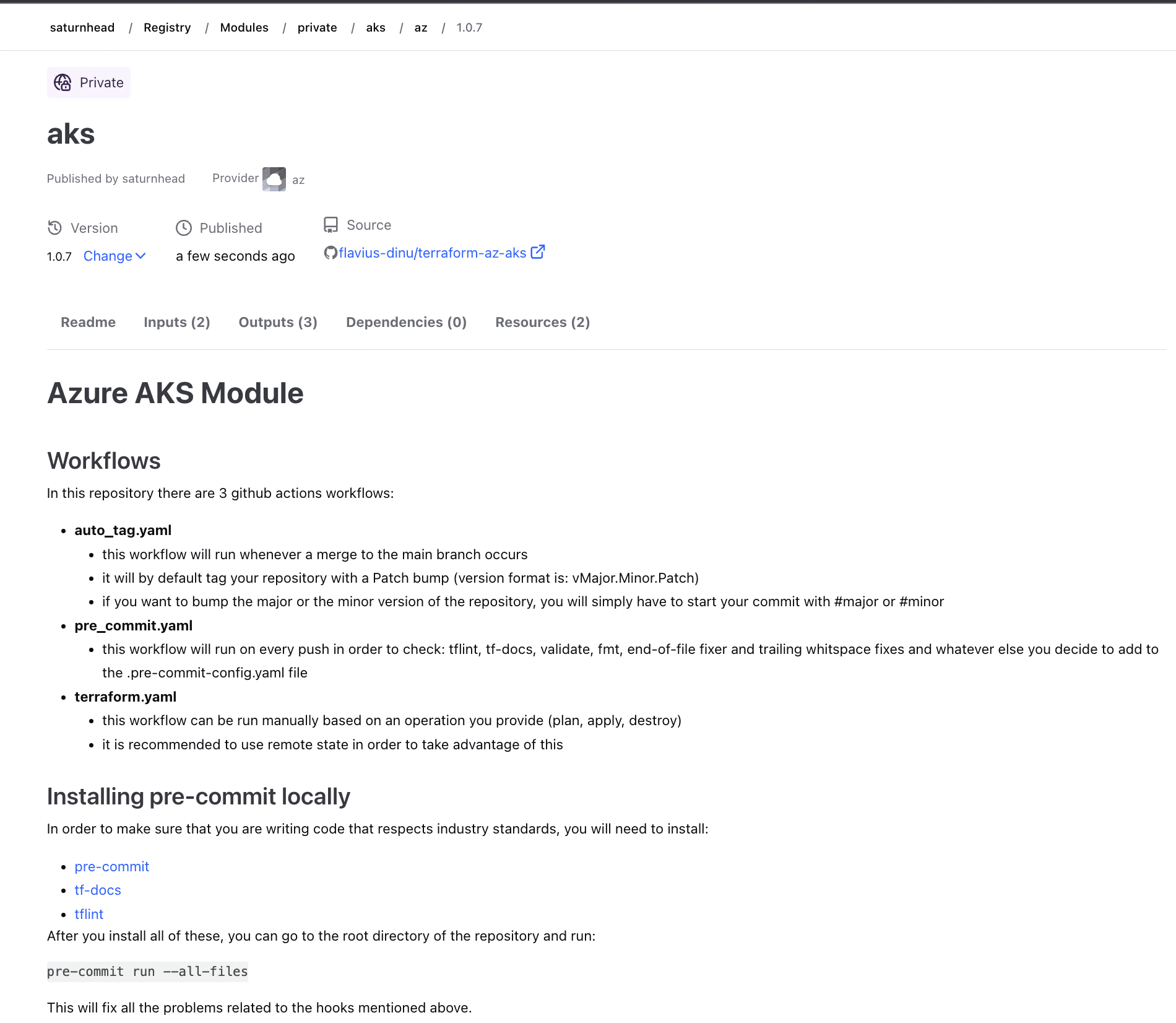Viewport: 1176px width, 1023px height.
Task: Click the pre-commit run --all-files code snippet
Action: point(147,971)
